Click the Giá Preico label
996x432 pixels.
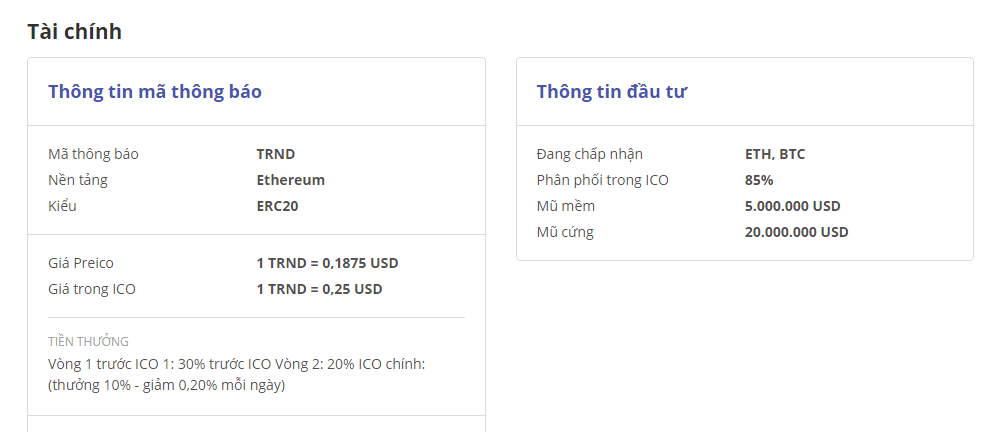coord(81,263)
